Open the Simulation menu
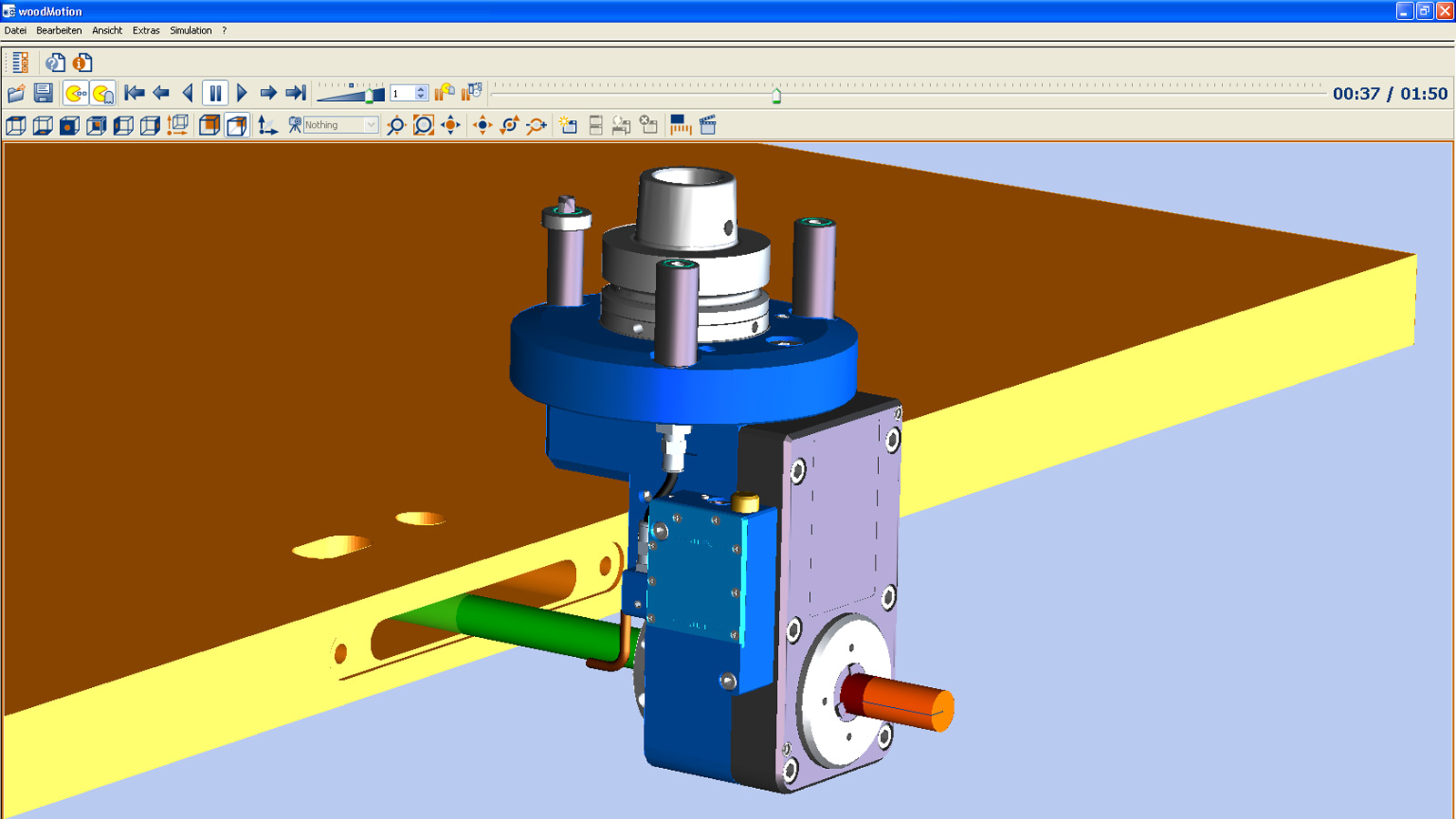The image size is (1456, 819). [x=190, y=30]
